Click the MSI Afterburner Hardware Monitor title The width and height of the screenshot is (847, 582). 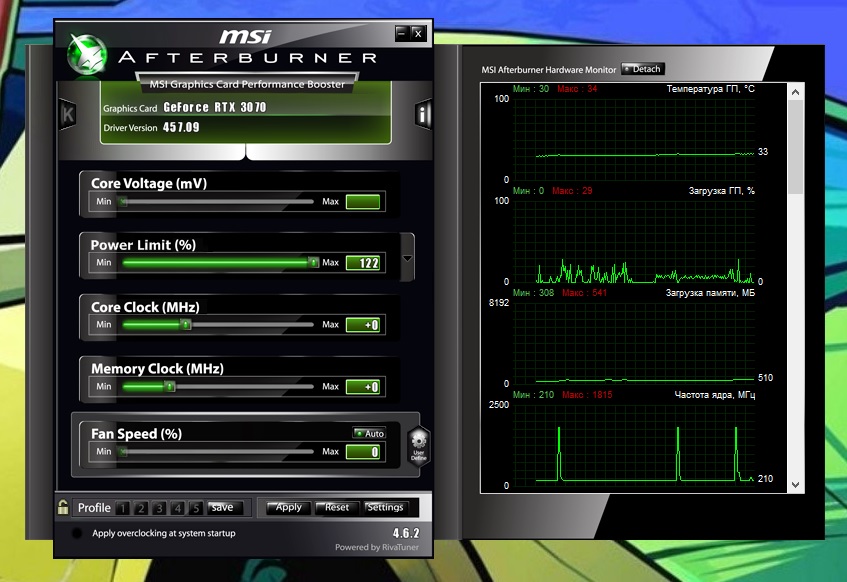tap(548, 70)
